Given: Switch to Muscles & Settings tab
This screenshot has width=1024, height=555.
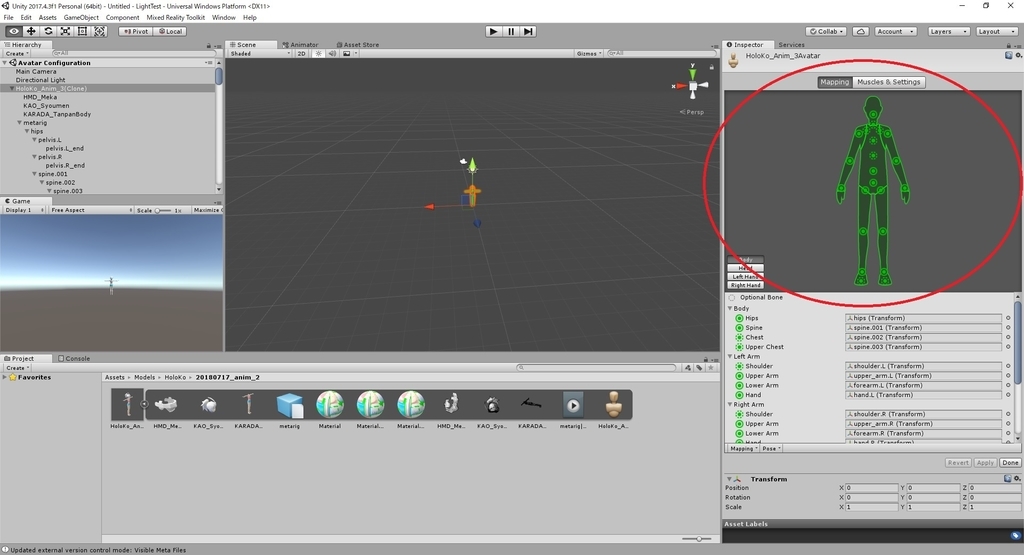Looking at the screenshot, I should click(888, 82).
